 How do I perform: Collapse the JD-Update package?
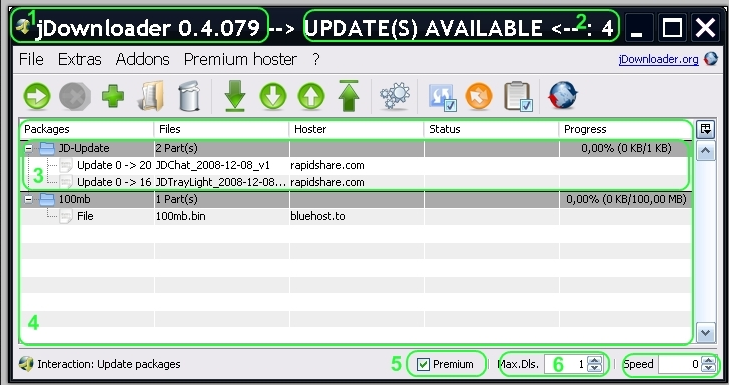29,149
